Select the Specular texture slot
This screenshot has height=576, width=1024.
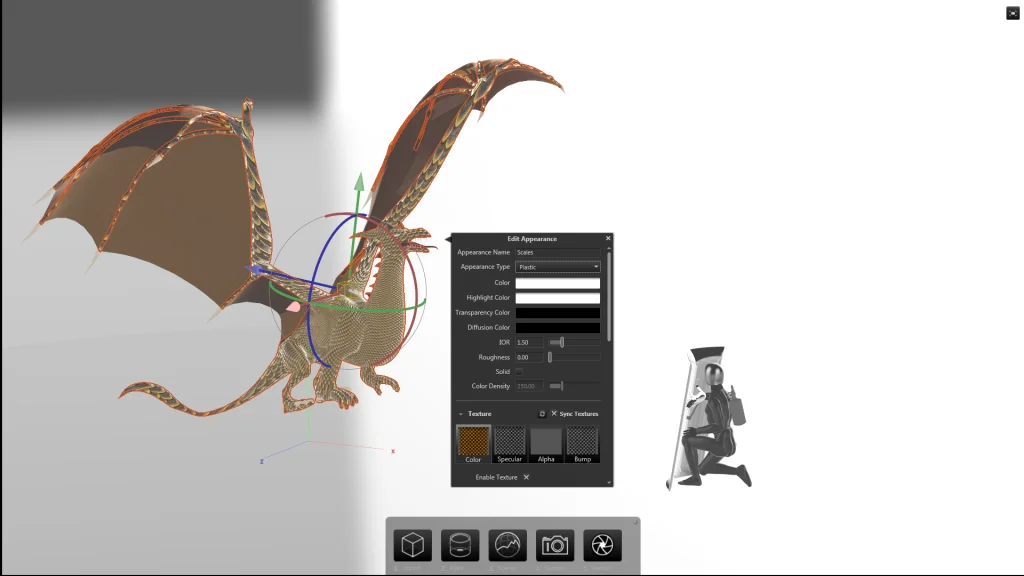[x=509, y=441]
